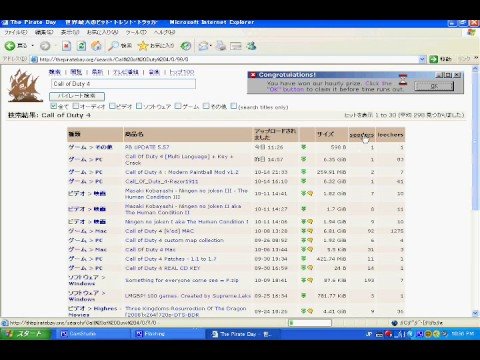Click the Pirate Bay ship logo

25,85
